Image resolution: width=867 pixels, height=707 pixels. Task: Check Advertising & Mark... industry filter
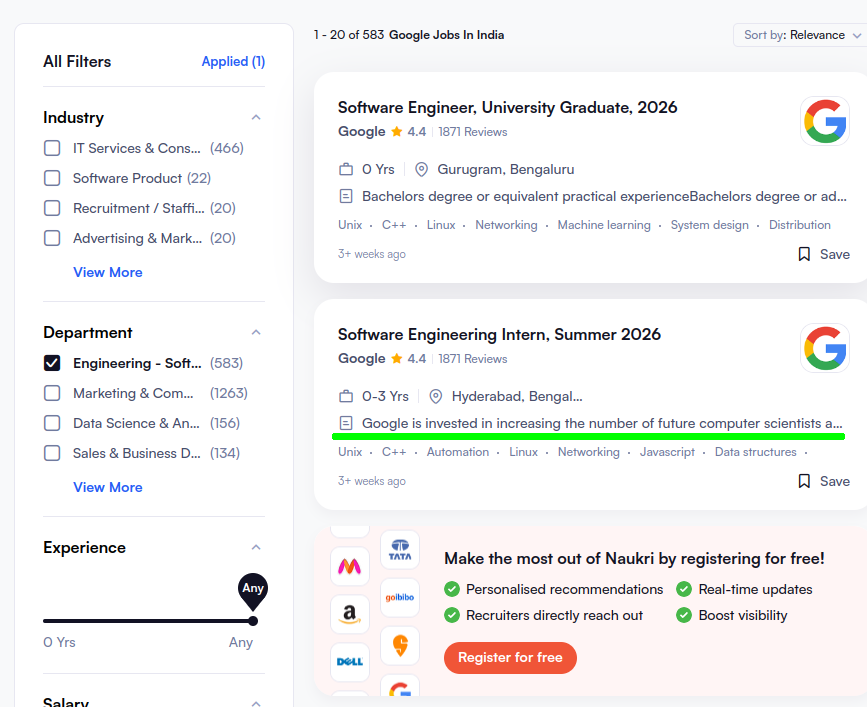[52, 238]
